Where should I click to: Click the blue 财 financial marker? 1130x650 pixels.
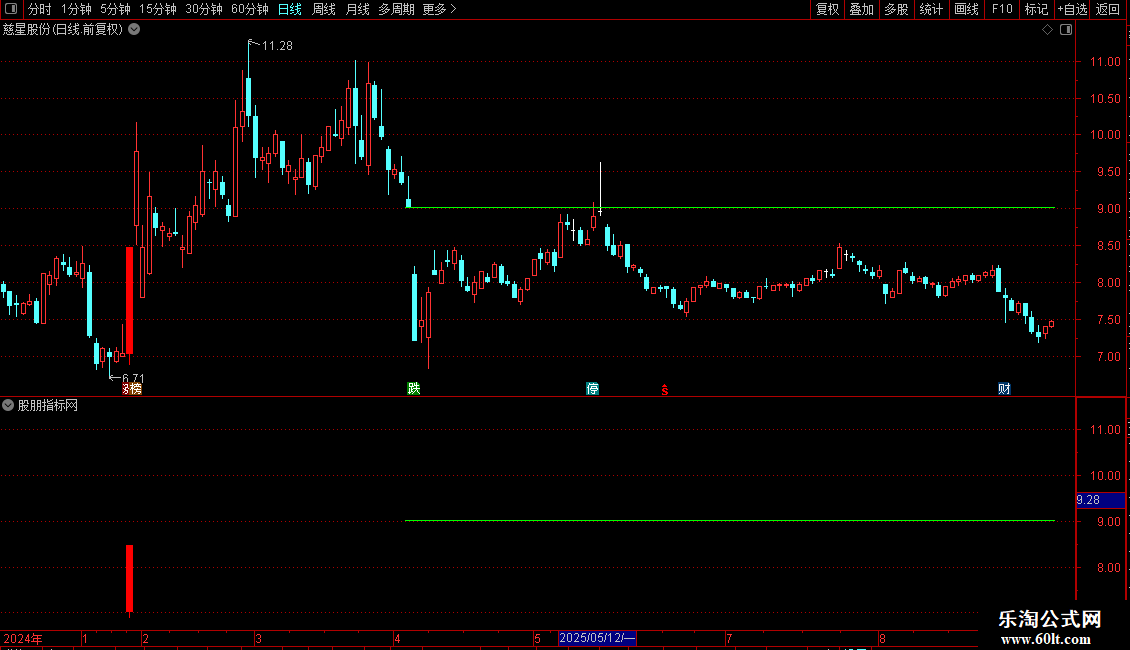pos(1004,389)
